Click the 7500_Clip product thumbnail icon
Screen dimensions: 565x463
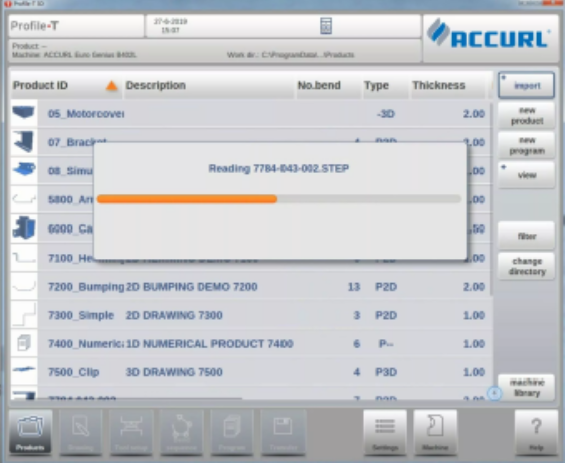tap(24, 371)
